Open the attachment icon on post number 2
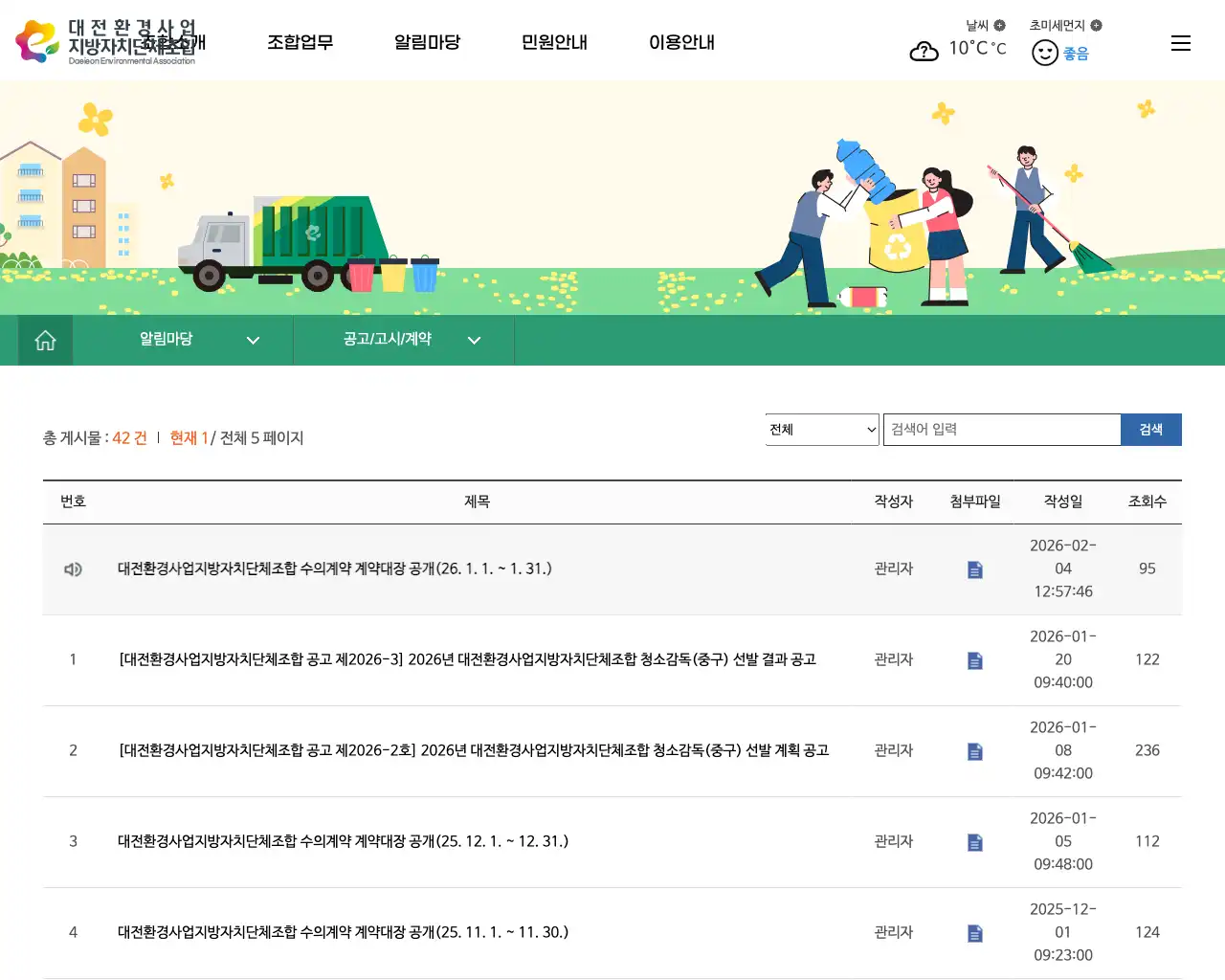Viewport: 1225px width, 980px height. [974, 751]
